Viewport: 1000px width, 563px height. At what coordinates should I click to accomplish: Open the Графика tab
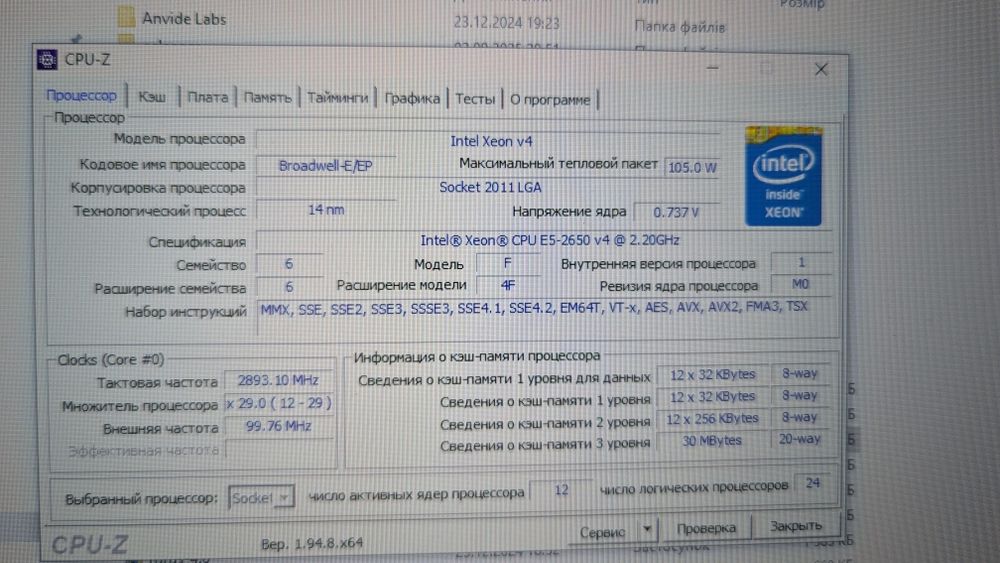(412, 99)
